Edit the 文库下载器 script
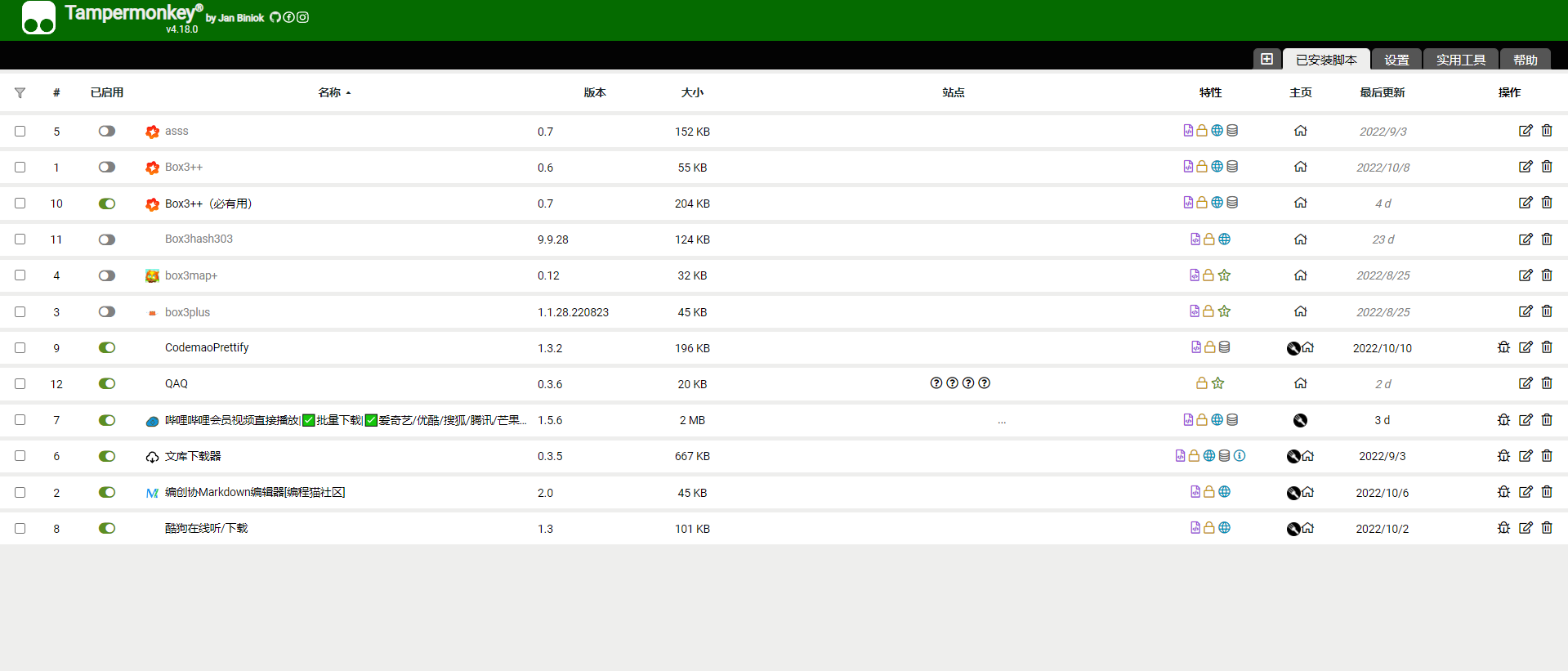Image resolution: width=1568 pixels, height=671 pixels. [x=1526, y=456]
